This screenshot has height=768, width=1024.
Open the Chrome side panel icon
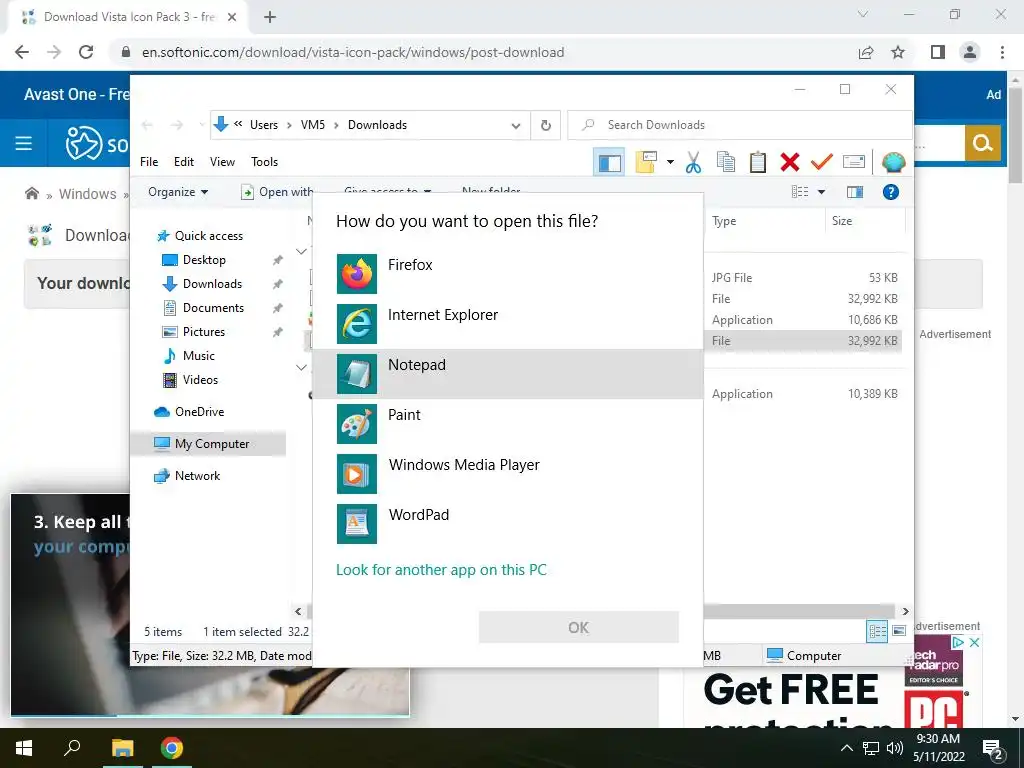click(x=937, y=52)
